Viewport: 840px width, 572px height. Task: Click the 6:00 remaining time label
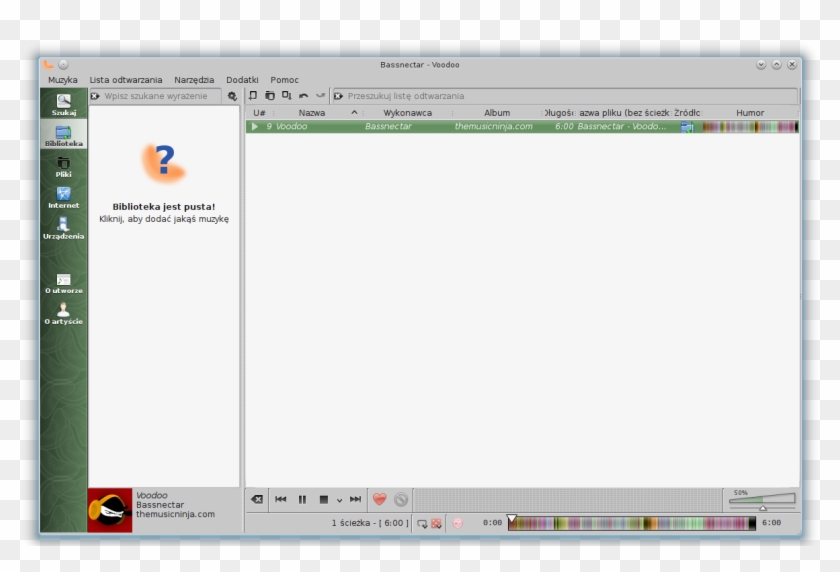coord(771,523)
